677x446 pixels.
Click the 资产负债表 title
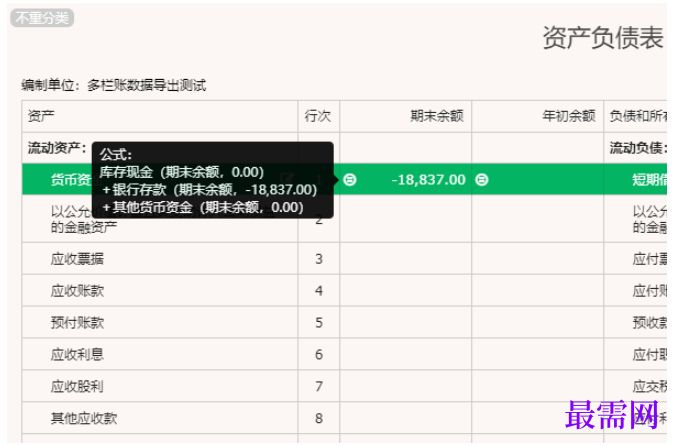tap(603, 38)
